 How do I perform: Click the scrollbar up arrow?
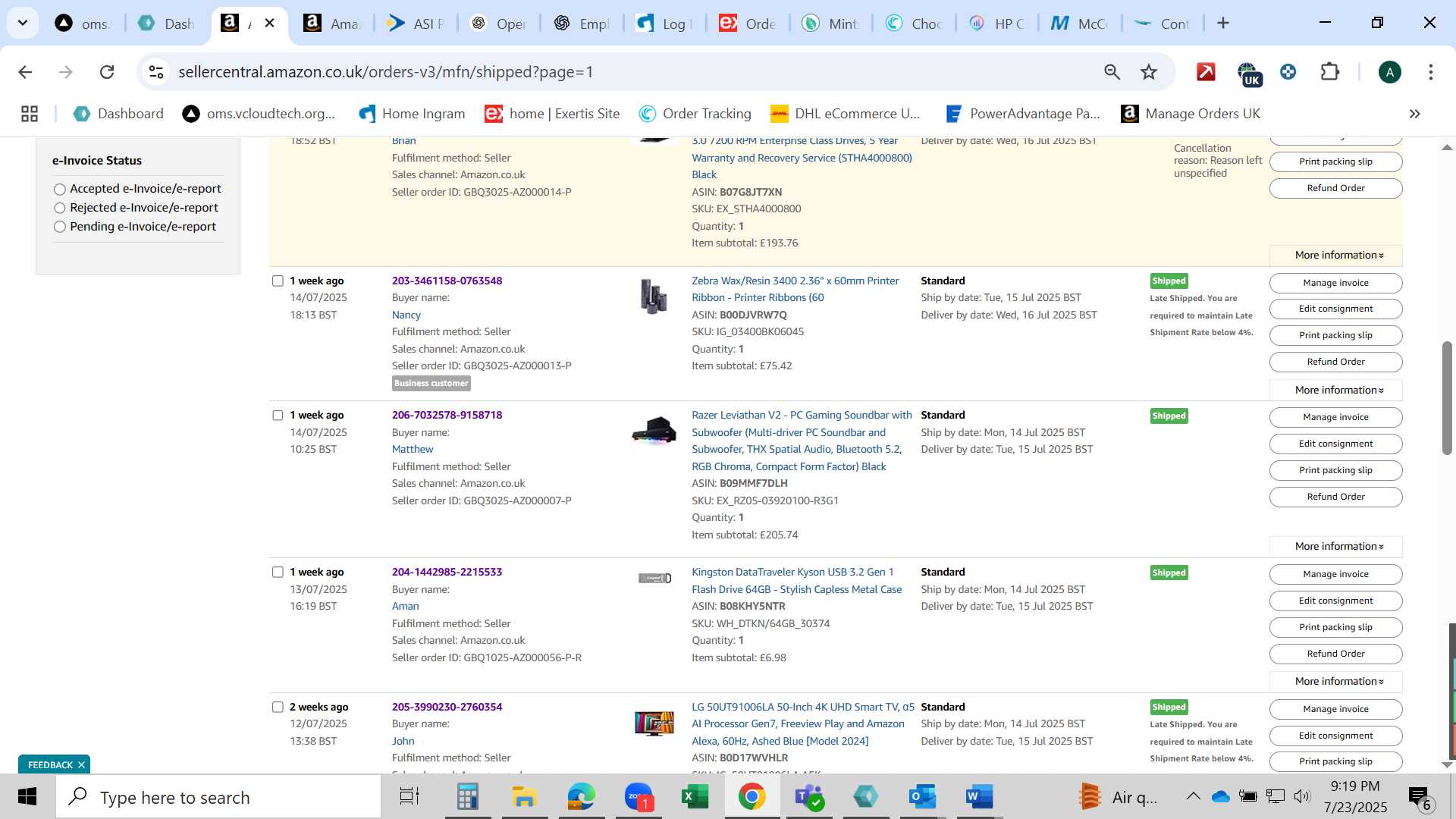point(1447,147)
